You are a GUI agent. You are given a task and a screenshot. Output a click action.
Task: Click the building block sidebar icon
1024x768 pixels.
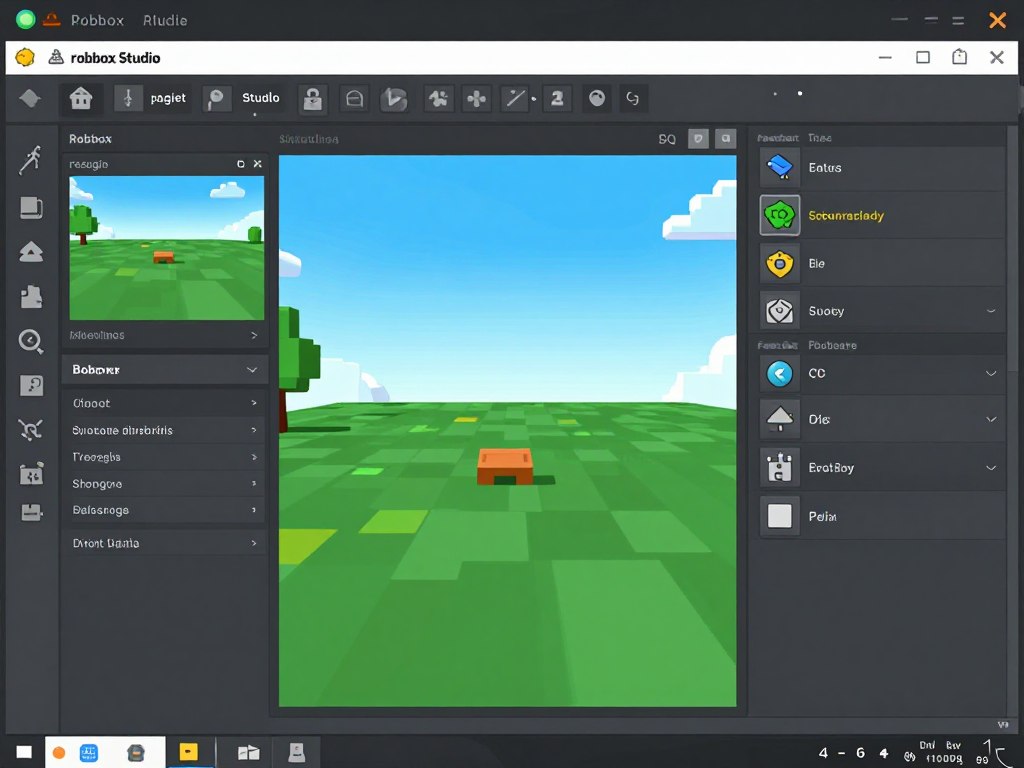point(31,296)
